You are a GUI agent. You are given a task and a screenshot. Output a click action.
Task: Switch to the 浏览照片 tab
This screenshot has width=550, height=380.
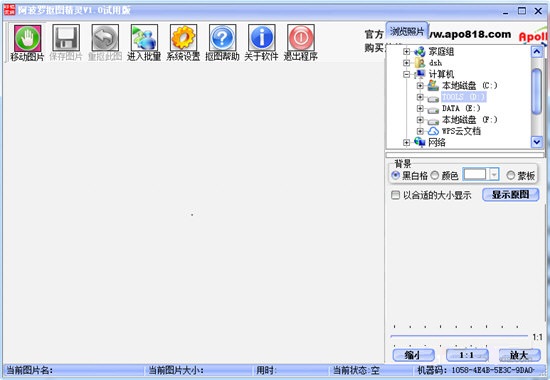[x=407, y=31]
